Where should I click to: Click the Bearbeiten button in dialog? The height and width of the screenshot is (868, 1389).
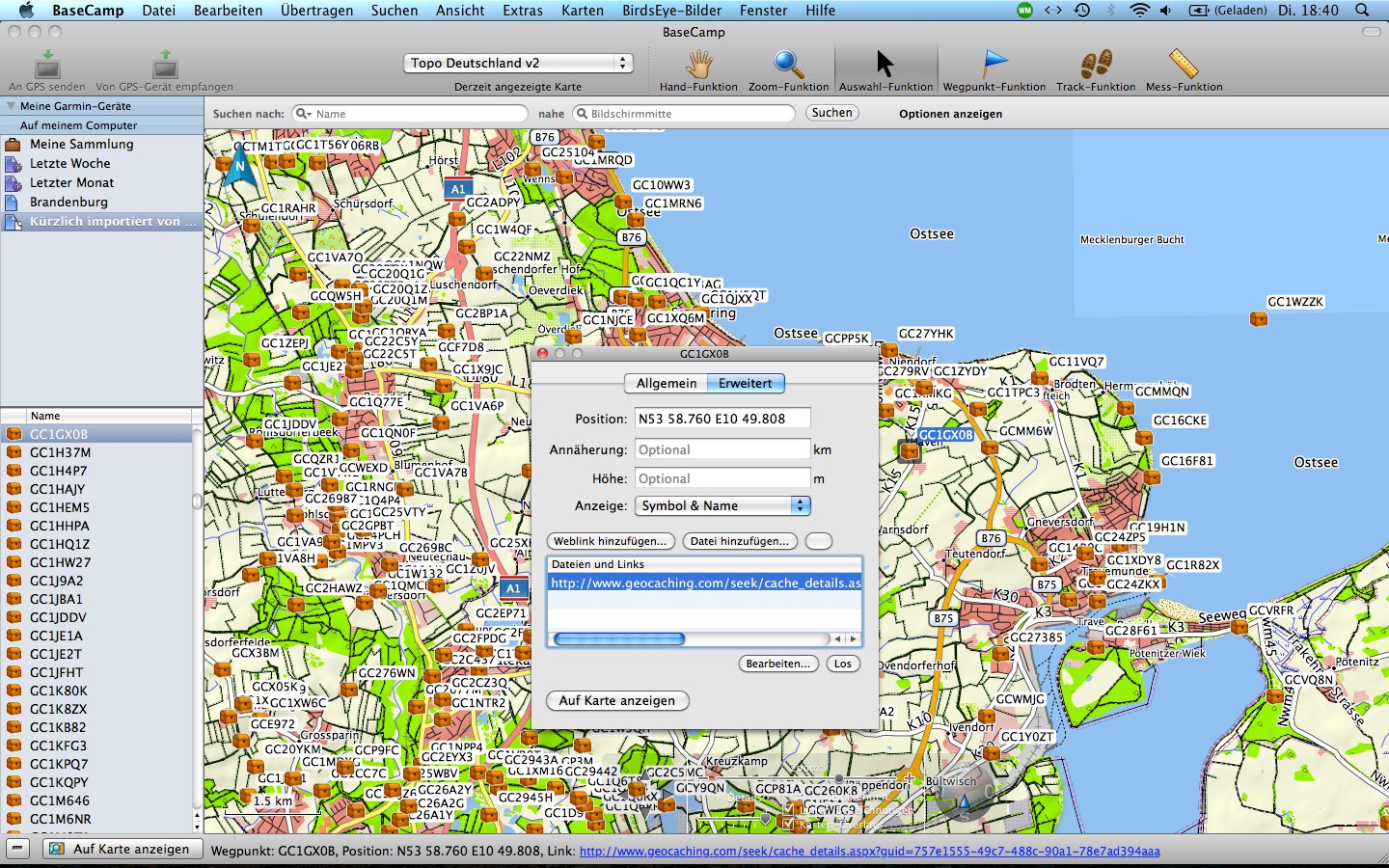click(777, 664)
